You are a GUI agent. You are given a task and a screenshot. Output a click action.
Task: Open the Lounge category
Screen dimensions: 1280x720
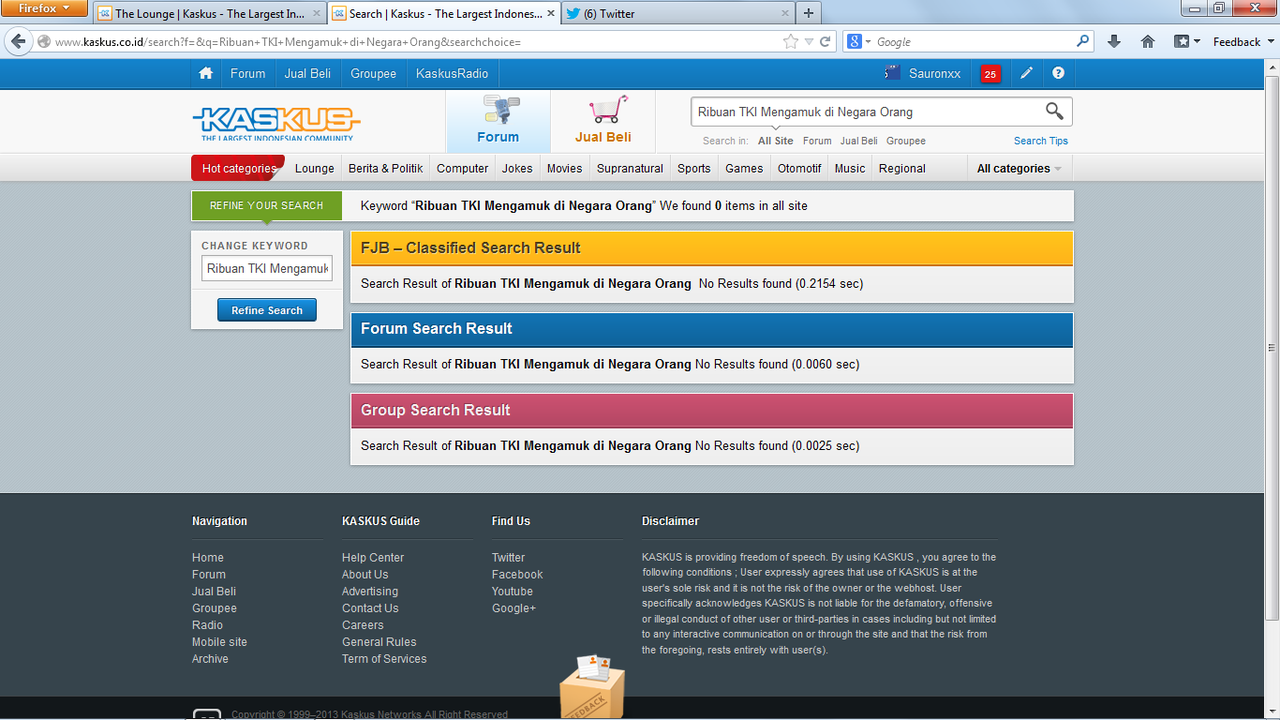(314, 168)
